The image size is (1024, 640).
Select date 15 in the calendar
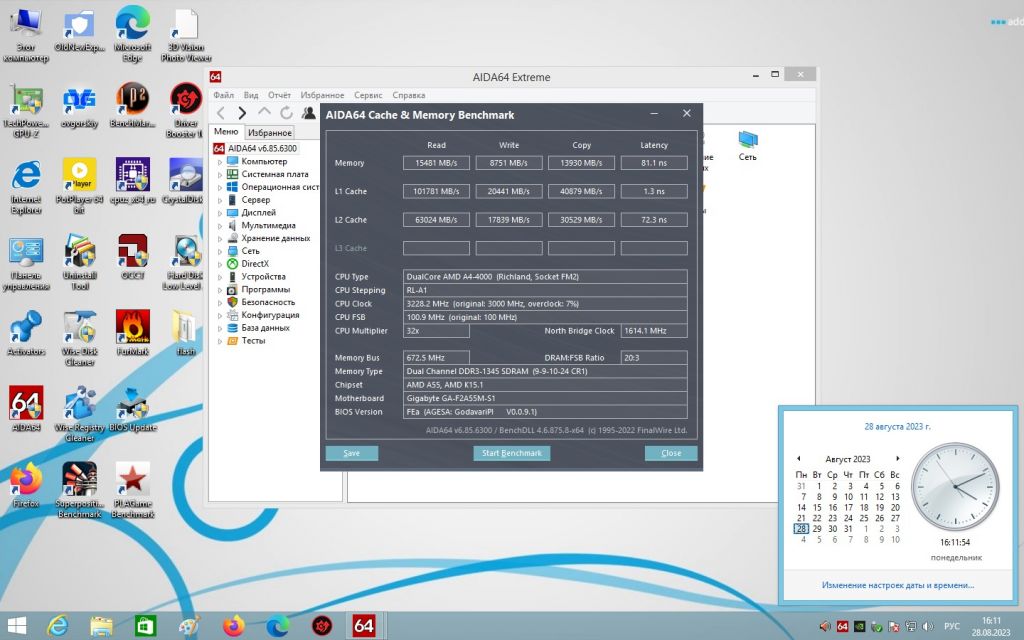click(x=817, y=507)
